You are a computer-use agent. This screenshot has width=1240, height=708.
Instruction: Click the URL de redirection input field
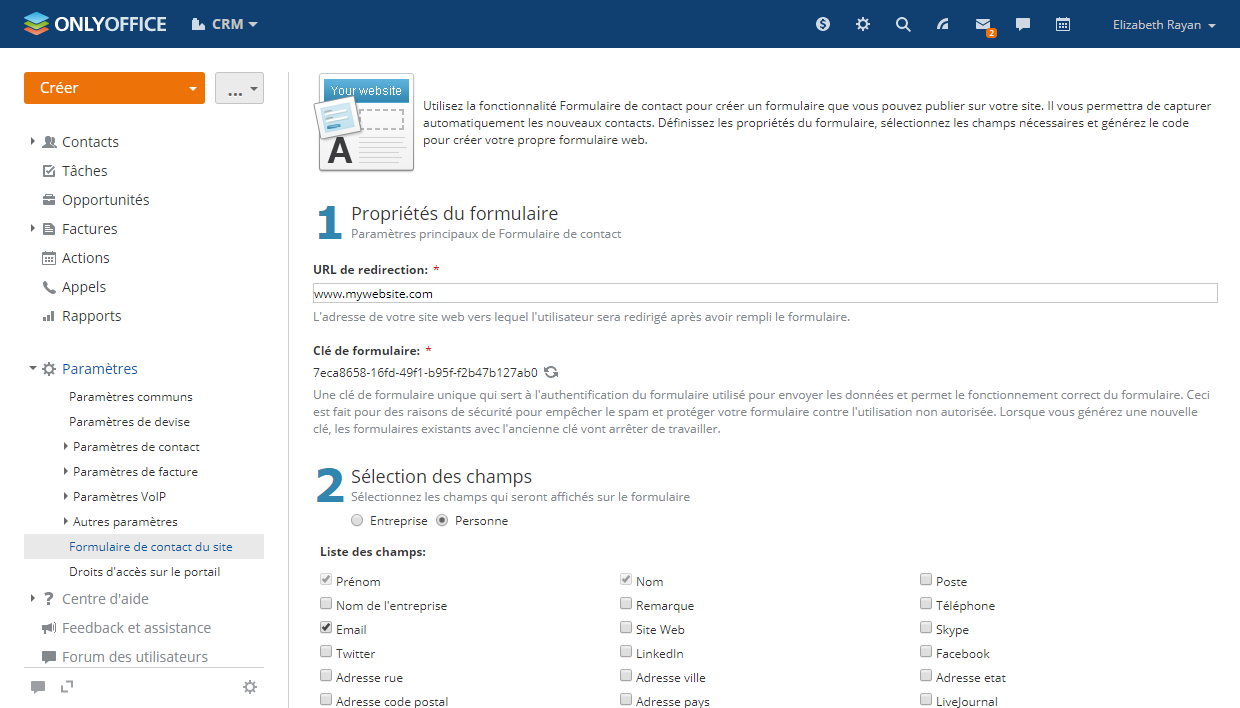click(x=765, y=293)
